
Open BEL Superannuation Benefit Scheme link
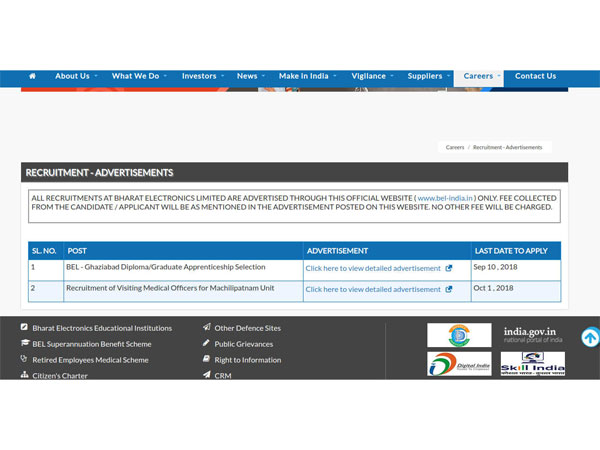(x=92, y=344)
